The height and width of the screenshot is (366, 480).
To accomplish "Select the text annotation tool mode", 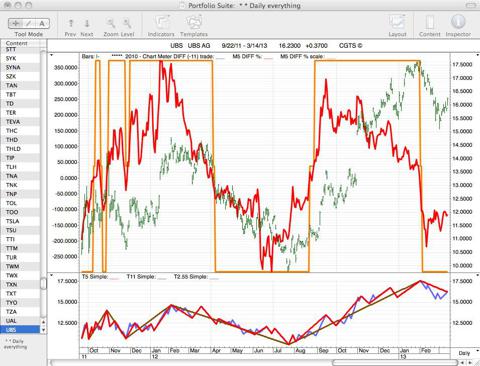I will tap(42, 23).
